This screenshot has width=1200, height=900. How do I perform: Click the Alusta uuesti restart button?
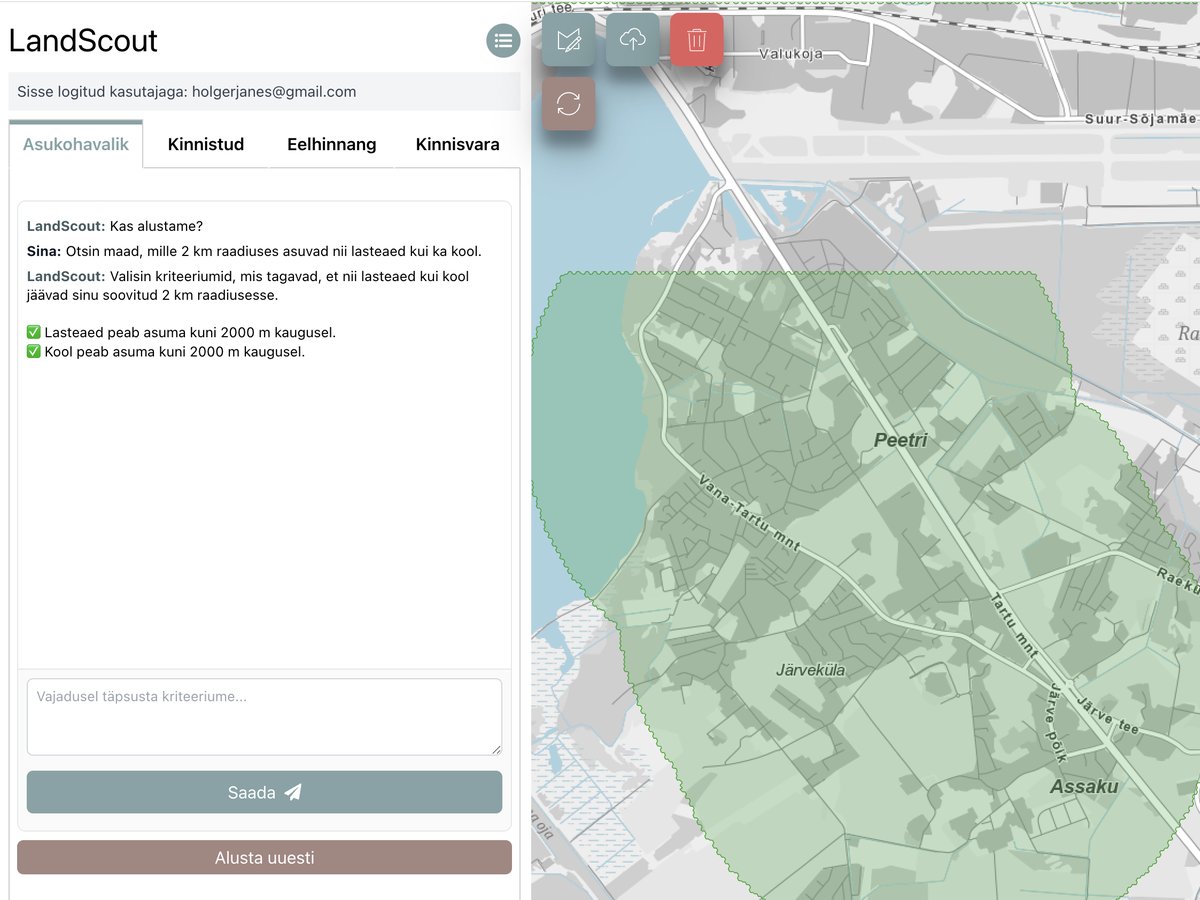(x=264, y=858)
